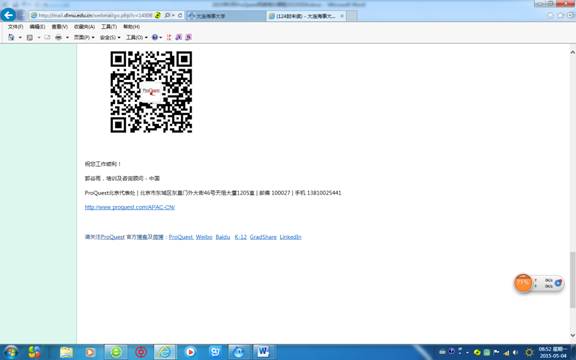
Task: Click the Print icon in command bar
Action: tap(58, 37)
